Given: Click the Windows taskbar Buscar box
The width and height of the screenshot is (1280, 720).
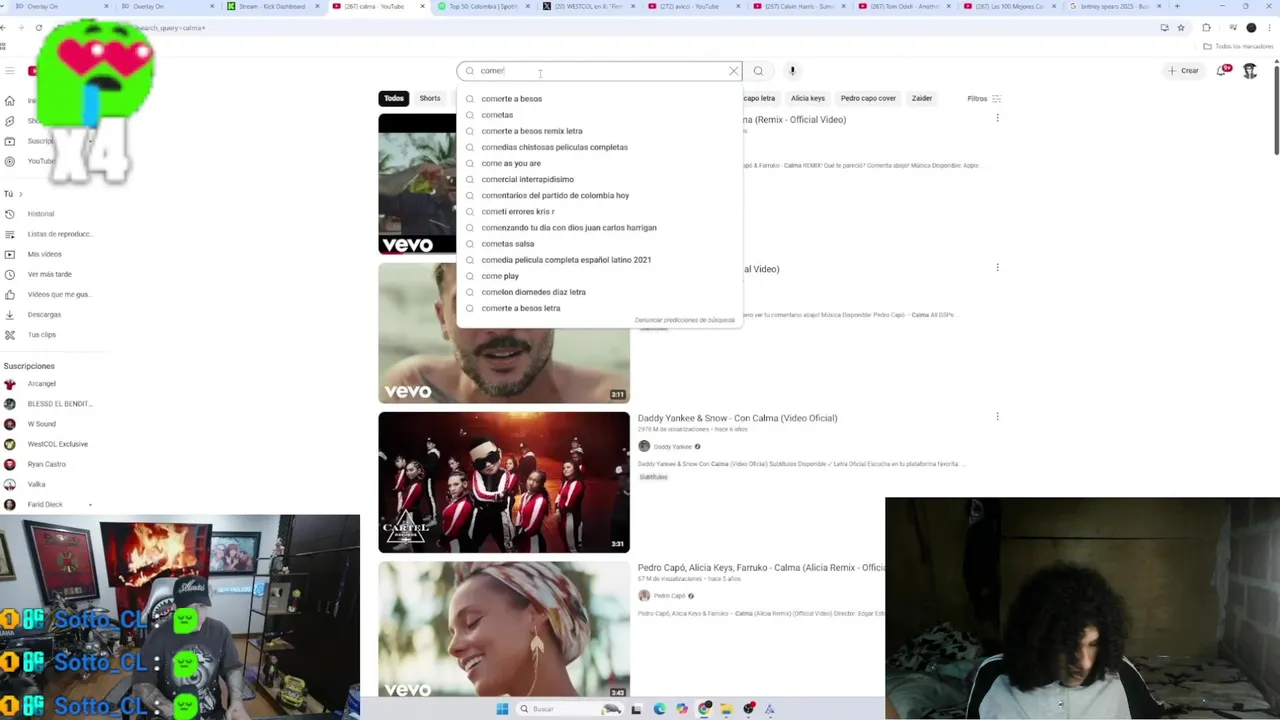Looking at the screenshot, I should [570, 709].
